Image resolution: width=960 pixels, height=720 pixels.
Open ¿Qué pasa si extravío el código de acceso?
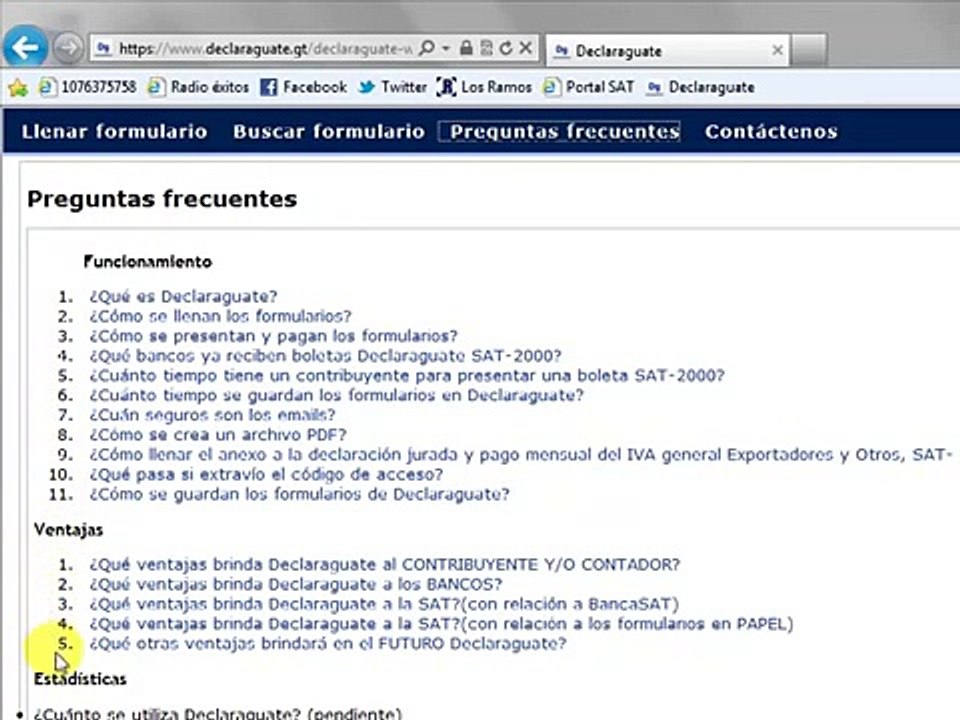tap(266, 474)
